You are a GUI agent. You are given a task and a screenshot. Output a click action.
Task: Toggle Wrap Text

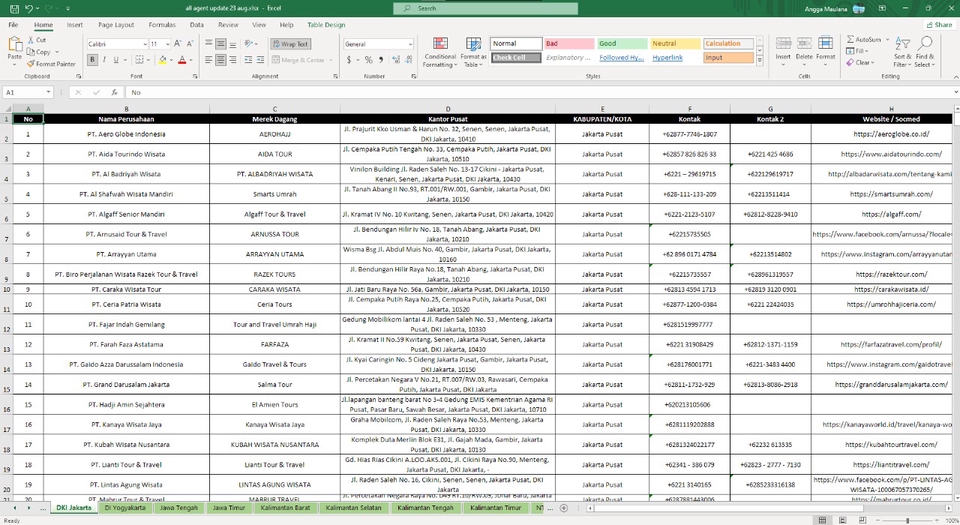click(x=291, y=44)
